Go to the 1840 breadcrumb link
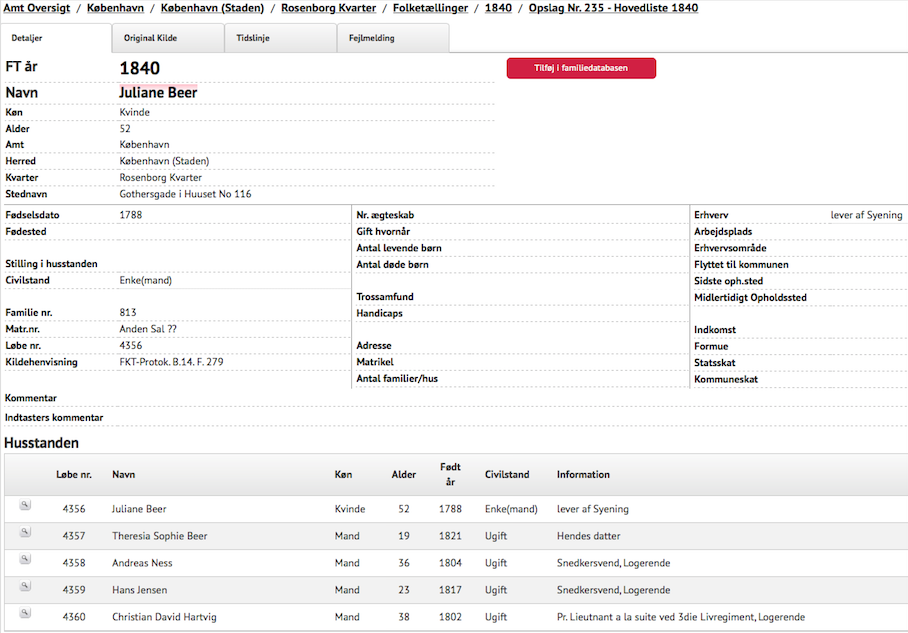This screenshot has height=633, width=908. 498,8
